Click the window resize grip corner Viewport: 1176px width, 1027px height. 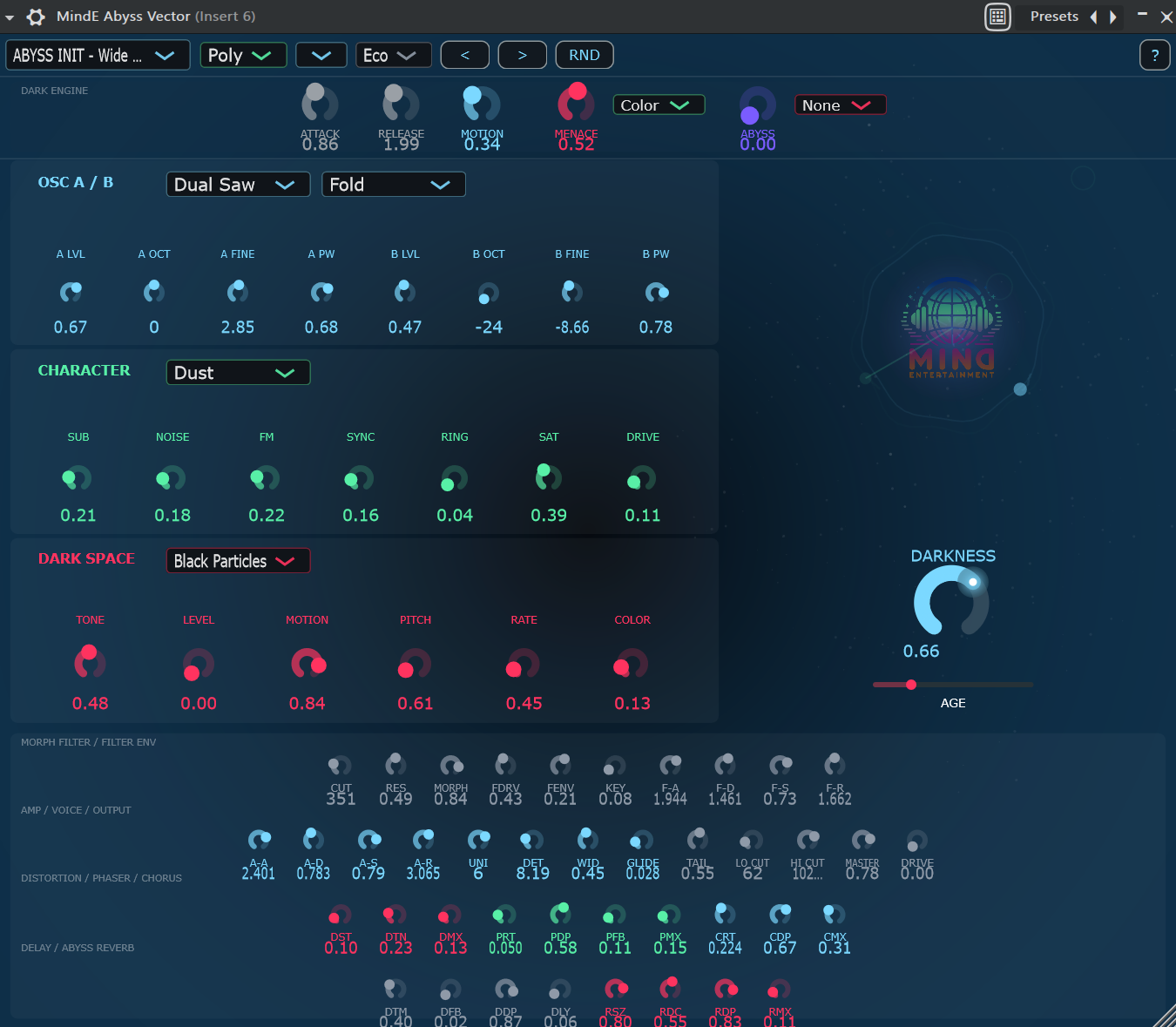click(x=1165, y=1017)
